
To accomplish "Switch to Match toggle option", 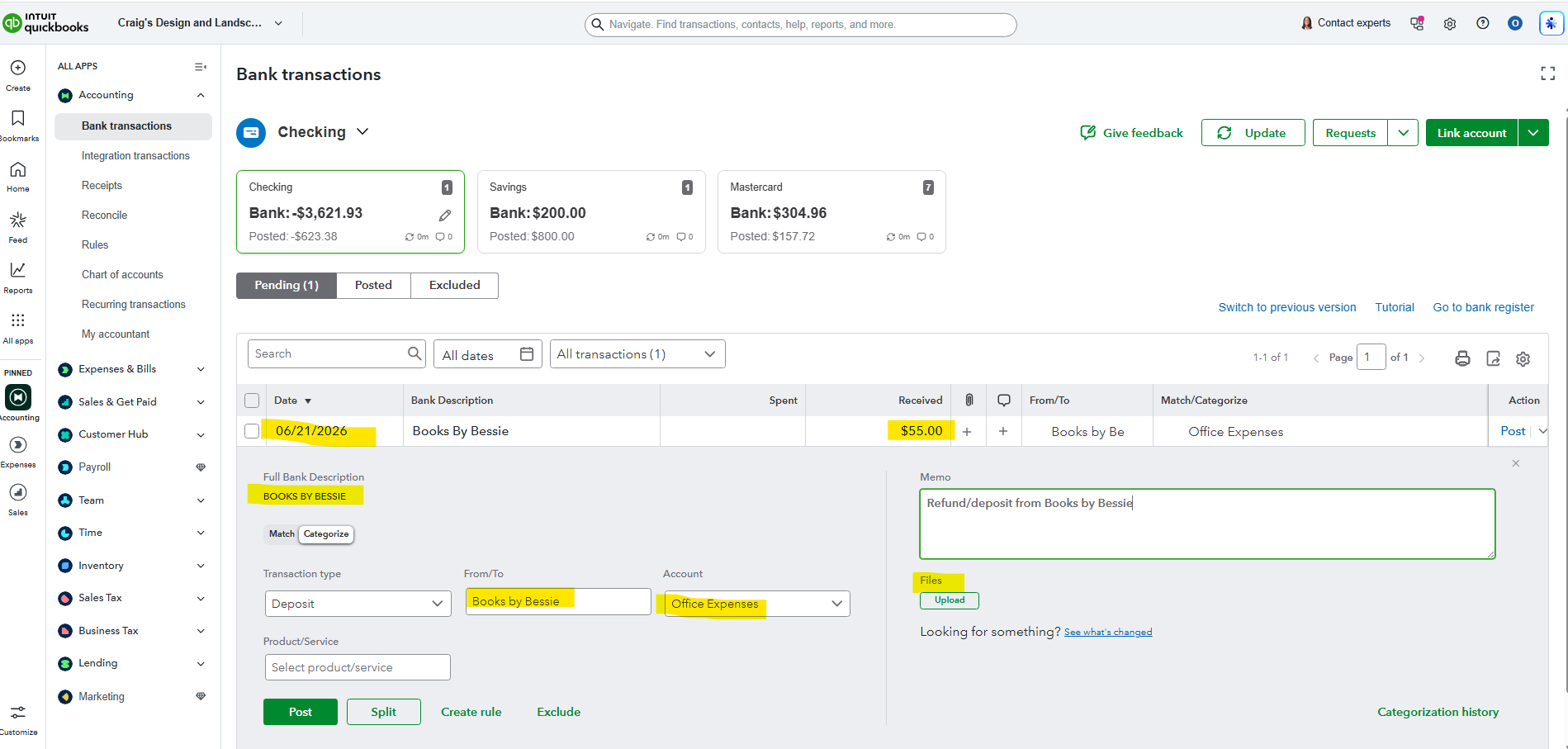I will (282, 534).
